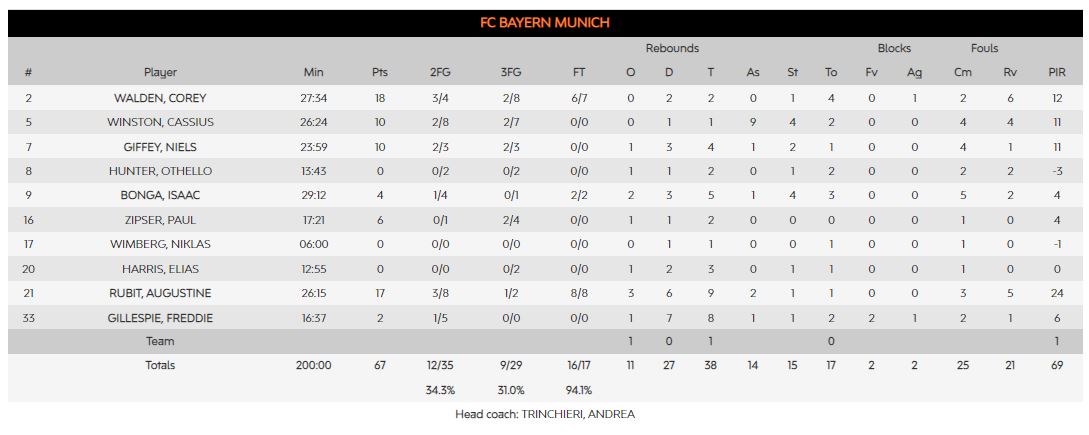Click the 94.1% free throw percentage
Screen dimensions: 1089x435
[579, 390]
